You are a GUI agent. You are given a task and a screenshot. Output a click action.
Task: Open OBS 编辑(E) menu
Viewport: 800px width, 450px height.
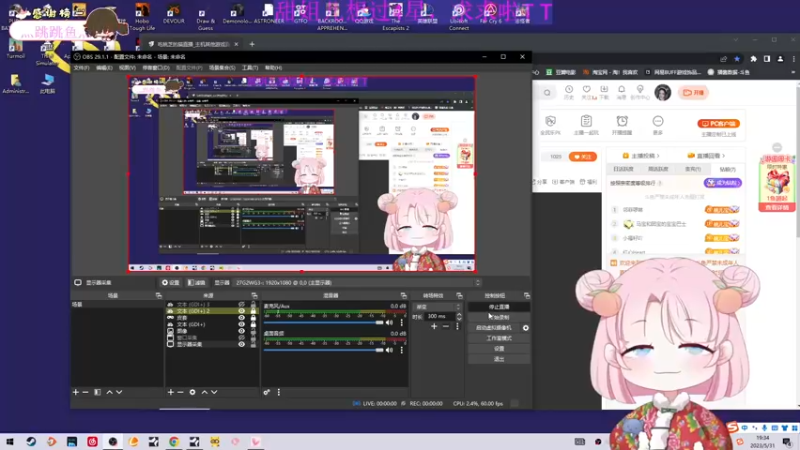coord(104,67)
